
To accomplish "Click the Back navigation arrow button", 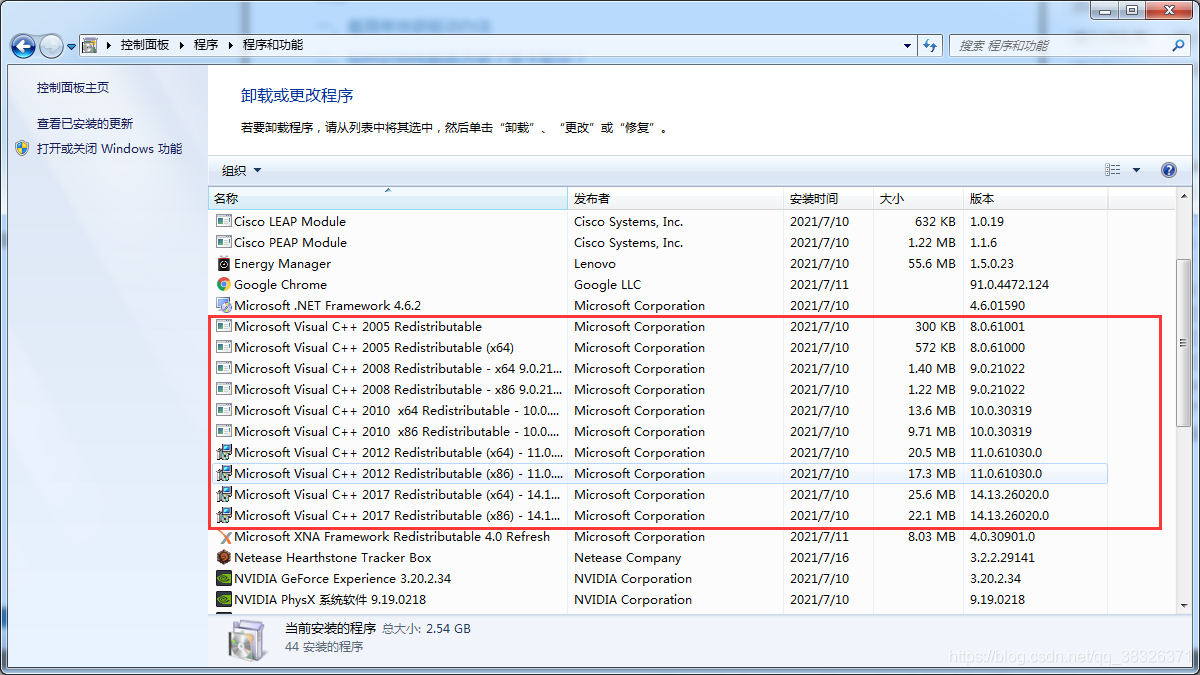I will click(23, 46).
